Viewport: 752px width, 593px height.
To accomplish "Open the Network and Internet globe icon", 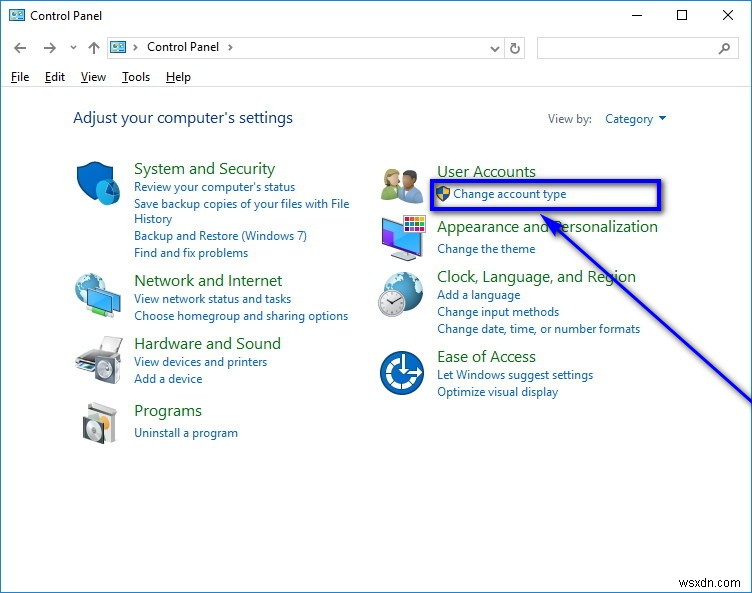I will (97, 295).
